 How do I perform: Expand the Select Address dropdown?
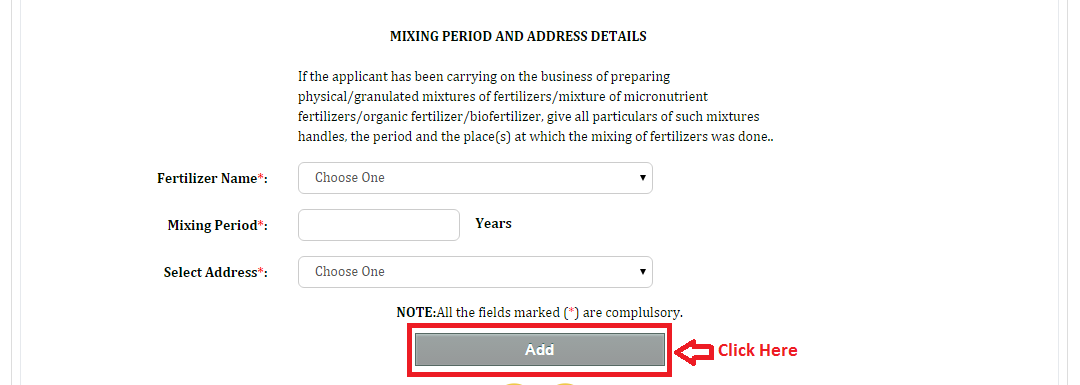point(475,272)
